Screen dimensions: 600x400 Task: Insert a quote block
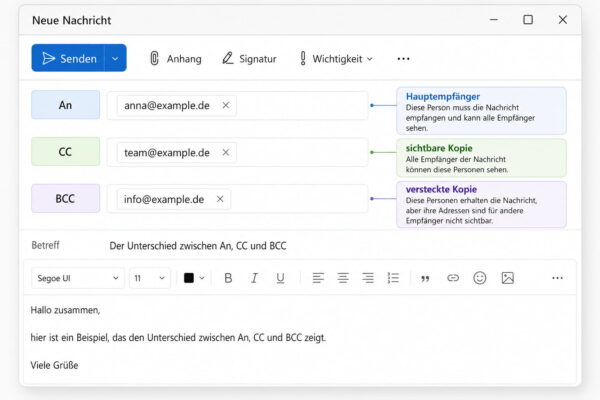425,278
